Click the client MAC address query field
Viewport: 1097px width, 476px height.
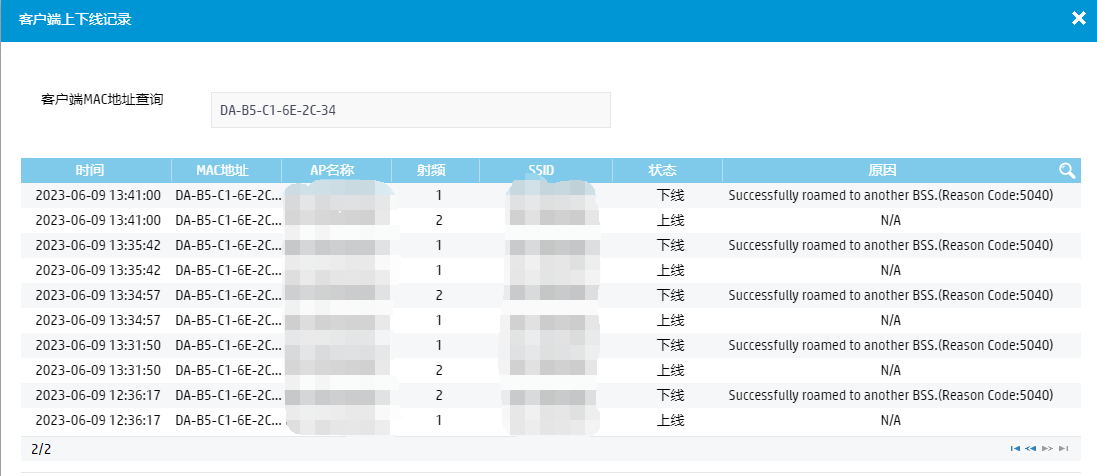coord(410,110)
